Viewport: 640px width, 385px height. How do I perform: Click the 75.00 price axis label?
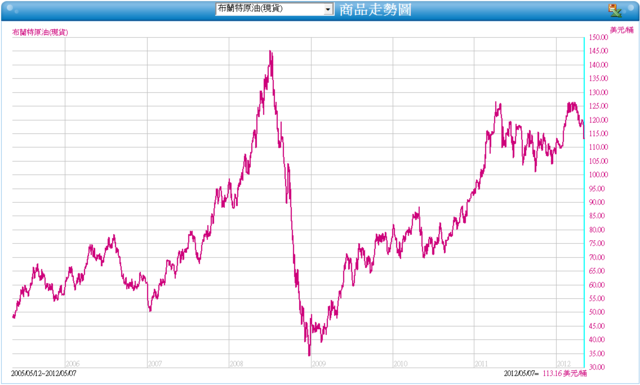[596, 243]
